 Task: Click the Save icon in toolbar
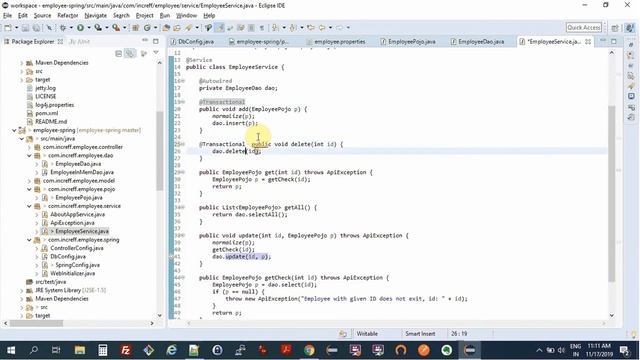[25, 28]
